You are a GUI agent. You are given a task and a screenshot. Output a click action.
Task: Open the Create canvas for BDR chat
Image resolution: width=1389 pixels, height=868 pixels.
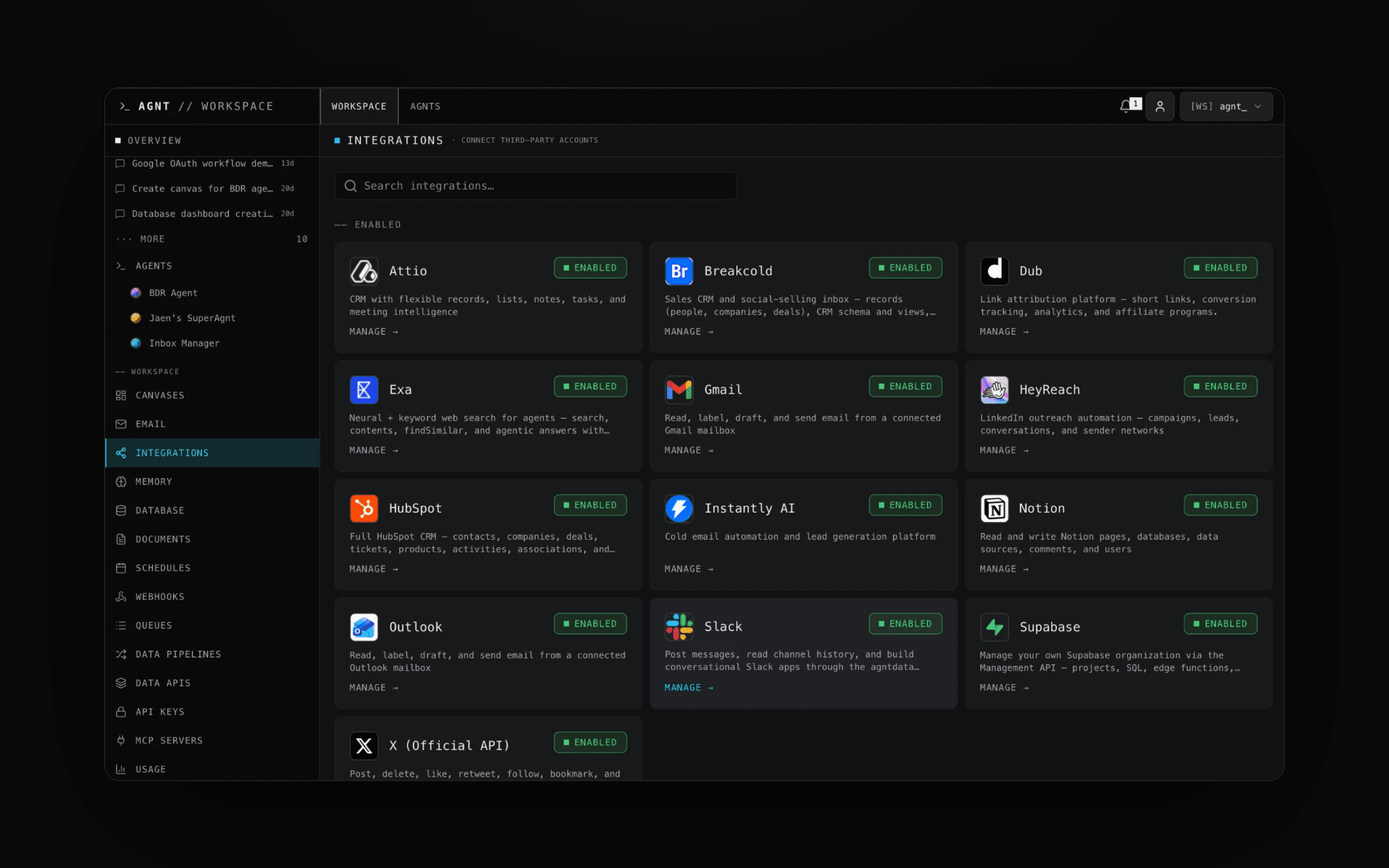pyautogui.click(x=212, y=188)
